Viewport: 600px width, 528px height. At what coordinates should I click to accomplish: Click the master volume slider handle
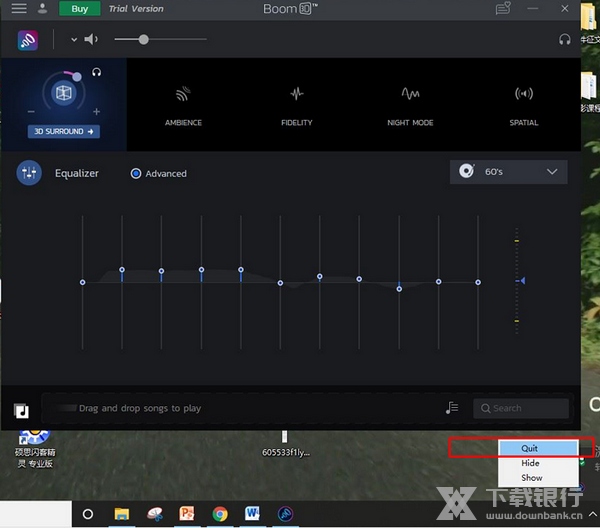coord(144,40)
